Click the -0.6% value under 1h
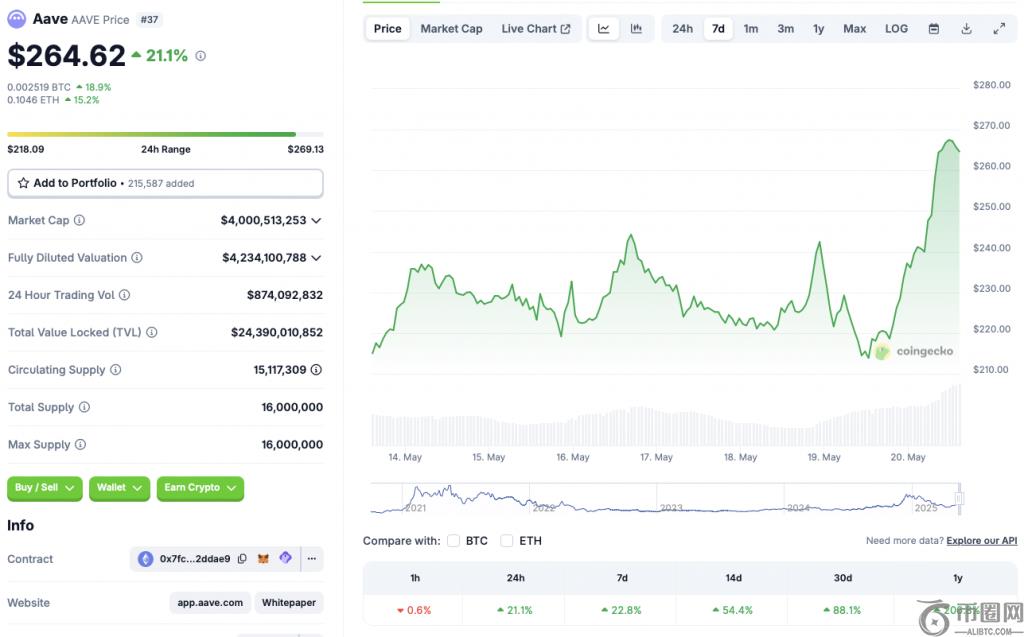1024x637 pixels. pyautogui.click(x=419, y=610)
